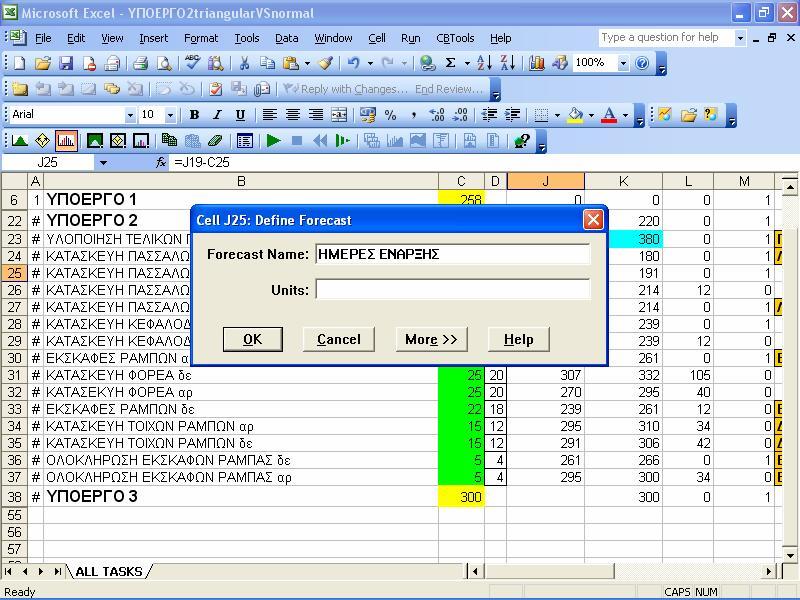This screenshot has width=800, height=600.
Task: Open the Run menu
Action: [x=410, y=38]
